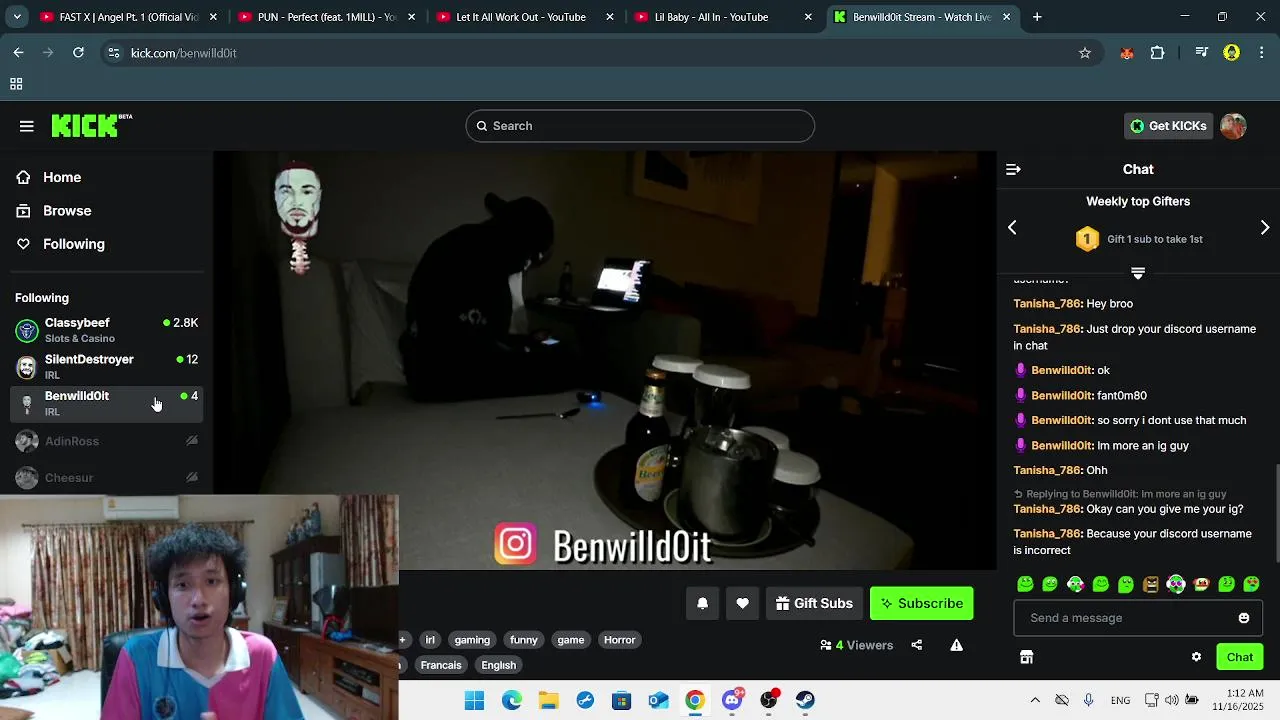Open the Home page
The image size is (1280, 720).
[x=62, y=177]
